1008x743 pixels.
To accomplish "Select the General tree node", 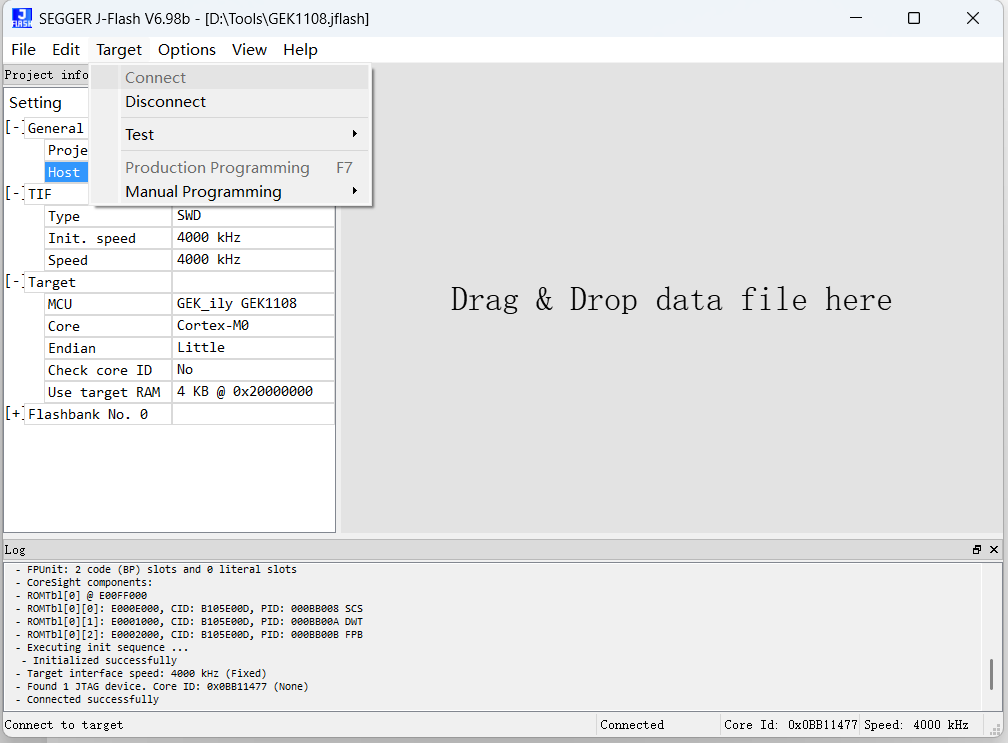I will tap(55, 128).
